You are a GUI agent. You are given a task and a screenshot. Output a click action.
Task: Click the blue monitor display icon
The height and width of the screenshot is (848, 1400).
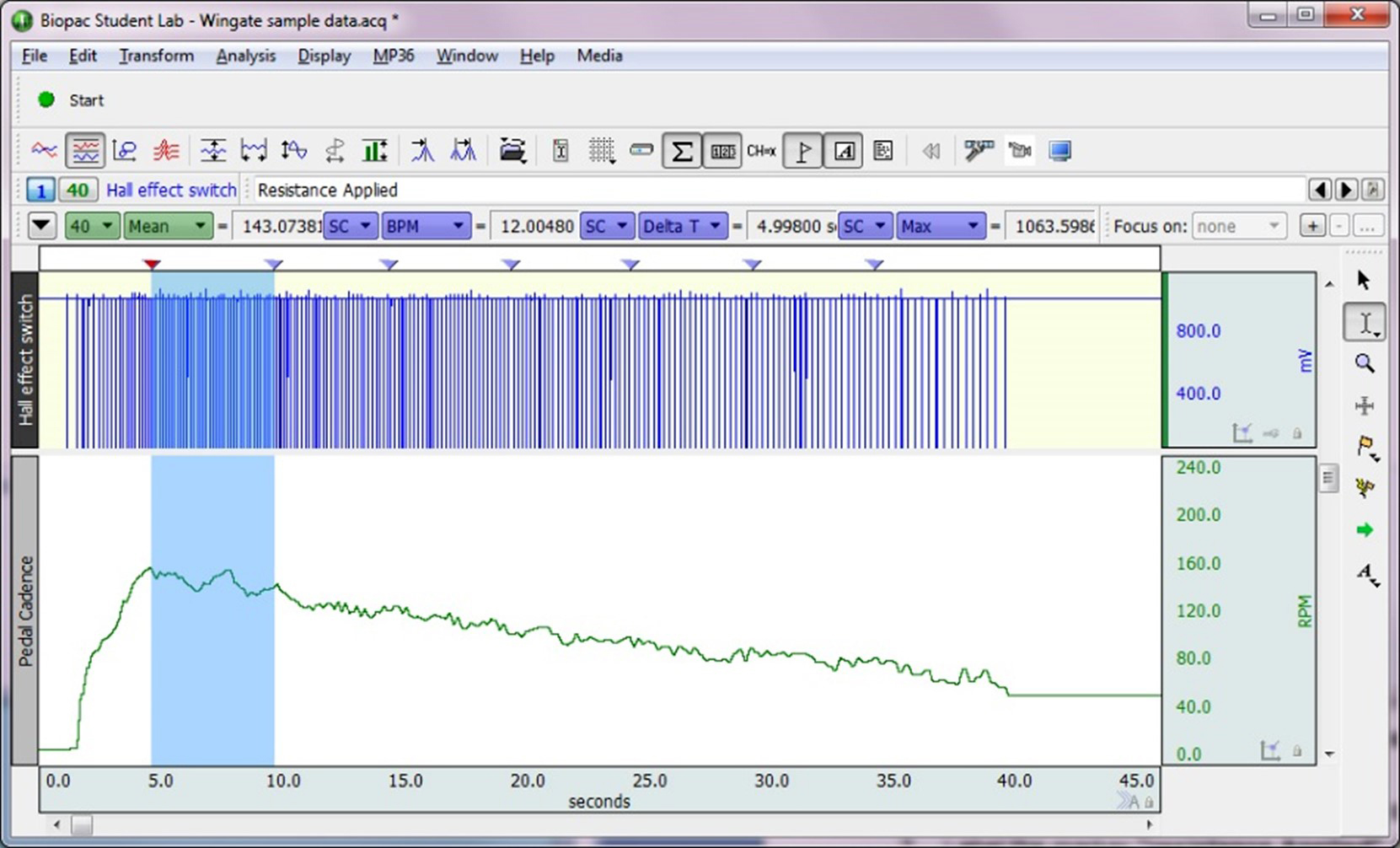point(1060,151)
